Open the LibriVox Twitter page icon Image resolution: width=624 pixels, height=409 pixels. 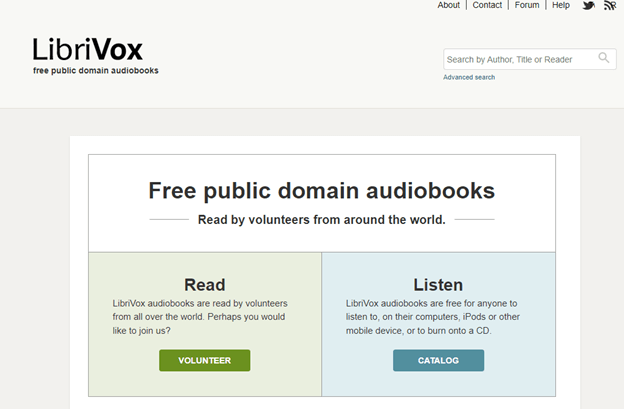click(589, 5)
